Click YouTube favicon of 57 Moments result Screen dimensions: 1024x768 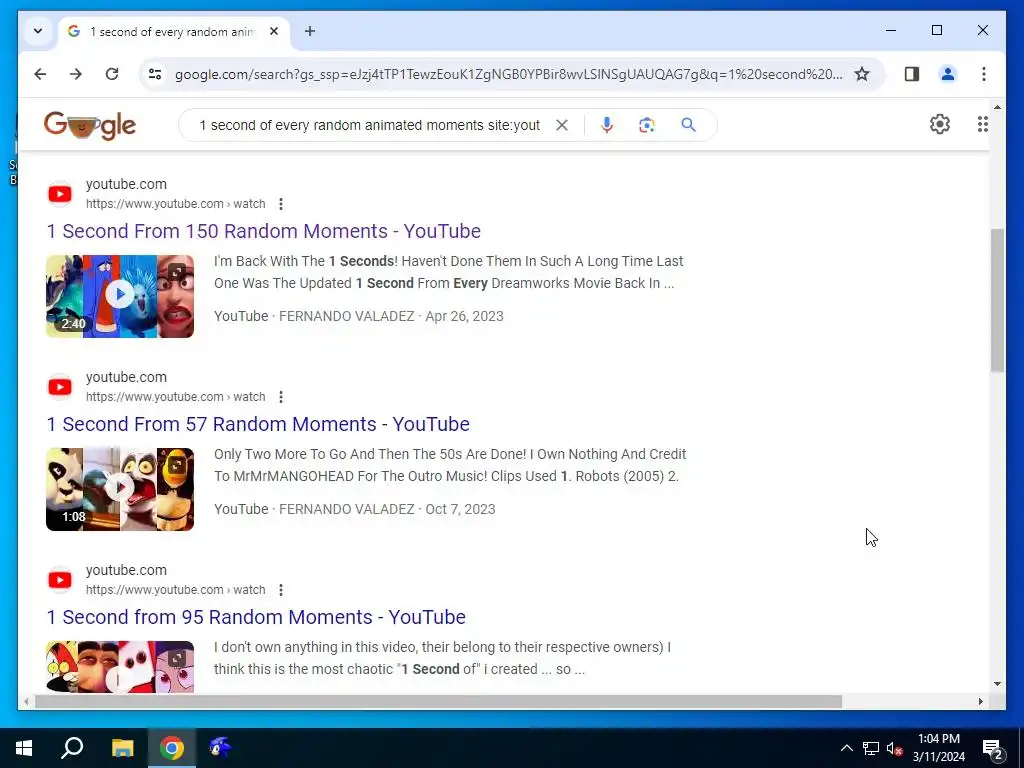point(60,387)
